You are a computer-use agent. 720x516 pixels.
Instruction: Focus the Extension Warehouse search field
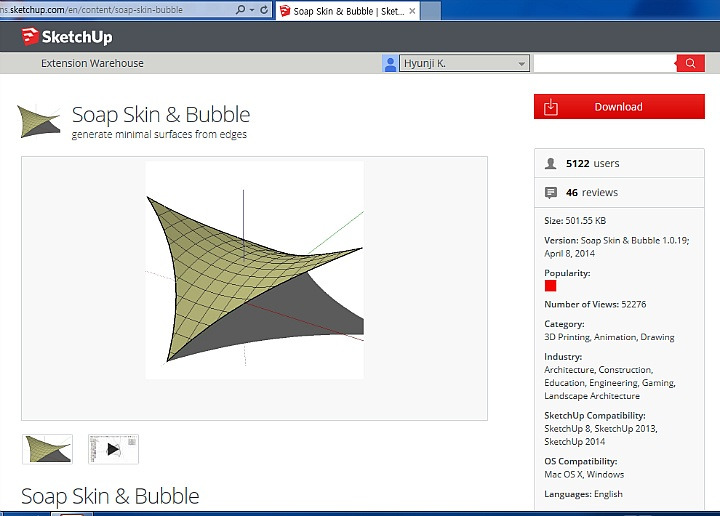pyautogui.click(x=605, y=63)
